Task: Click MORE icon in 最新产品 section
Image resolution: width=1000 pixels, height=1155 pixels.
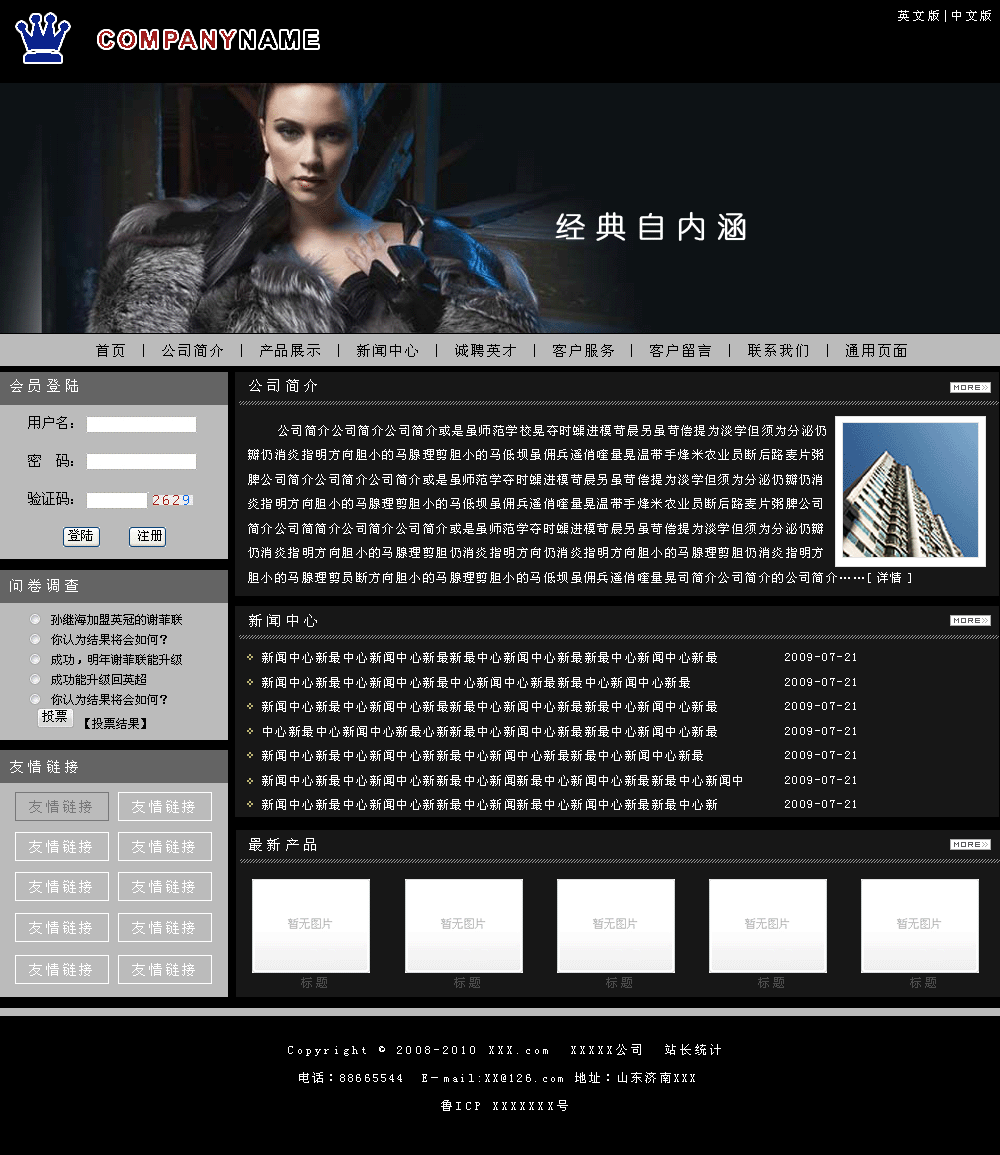Action: click(969, 844)
